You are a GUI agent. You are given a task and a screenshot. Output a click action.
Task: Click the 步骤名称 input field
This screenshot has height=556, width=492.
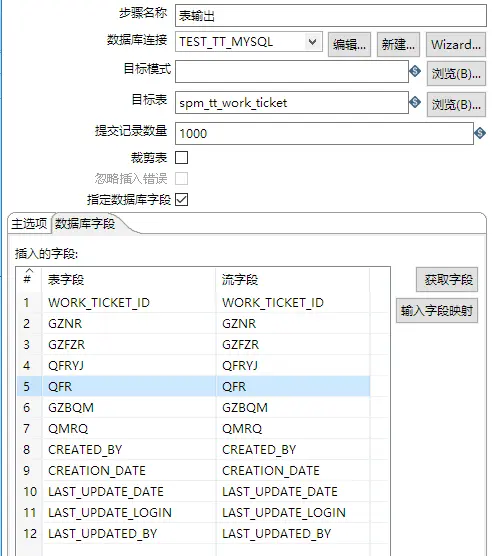click(x=331, y=16)
